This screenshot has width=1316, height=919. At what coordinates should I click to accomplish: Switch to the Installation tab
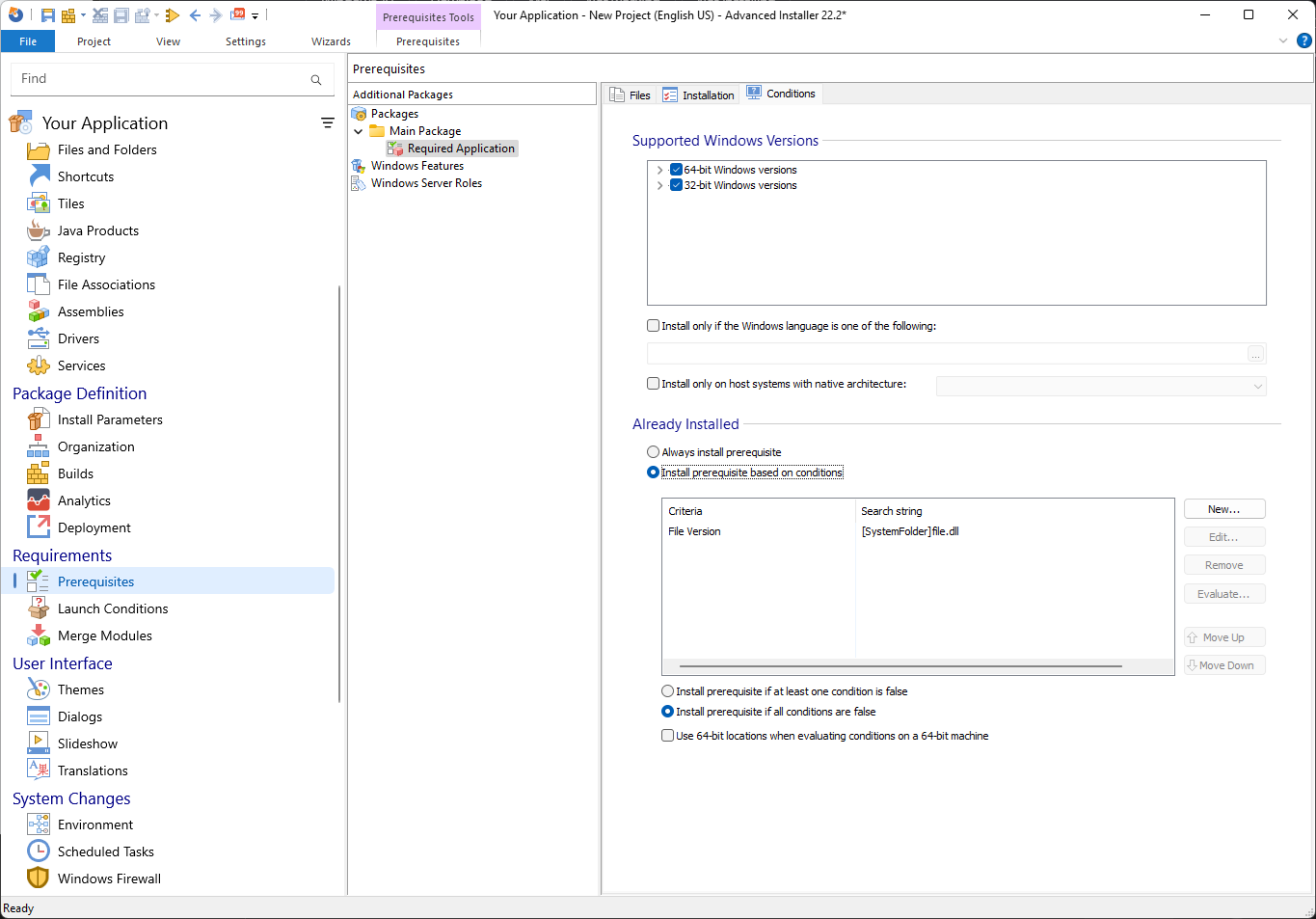tap(699, 95)
